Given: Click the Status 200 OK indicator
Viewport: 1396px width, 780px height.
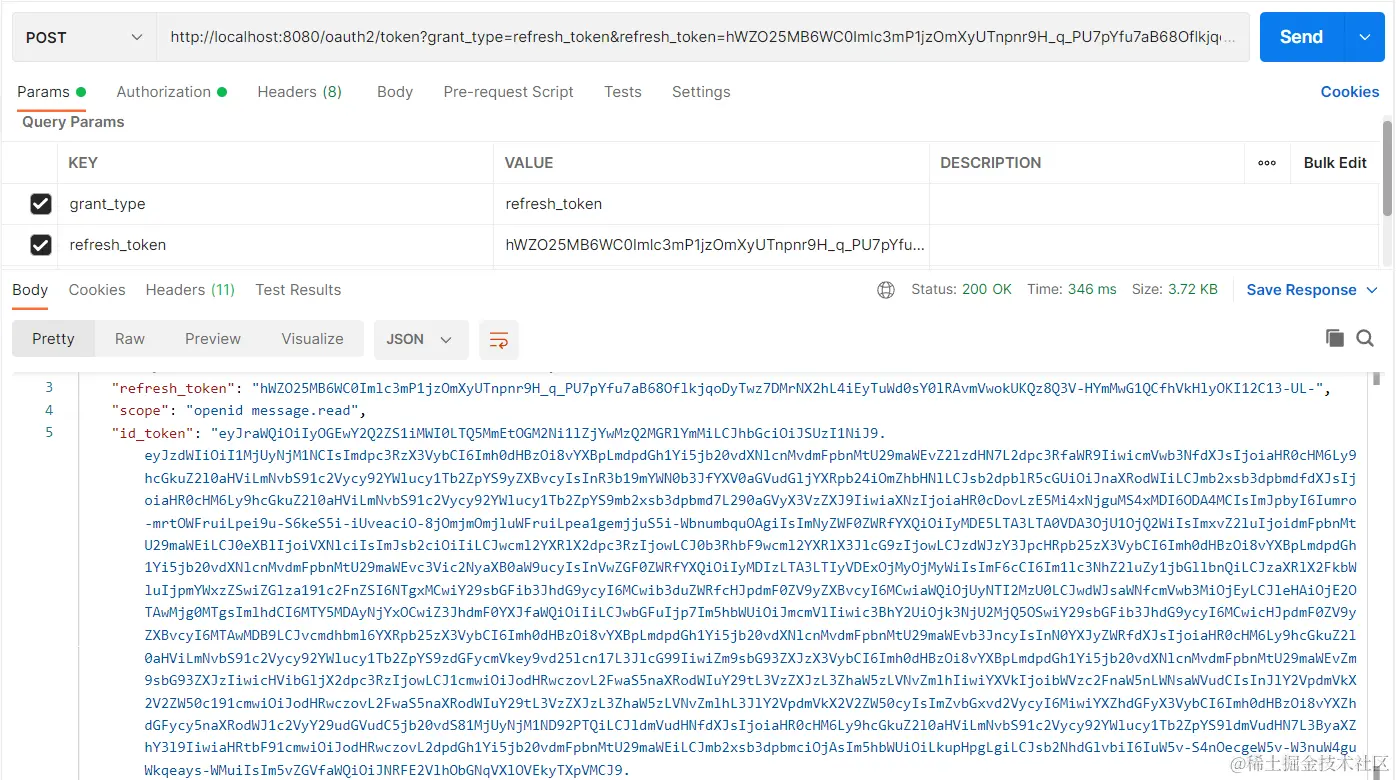Looking at the screenshot, I should tap(961, 290).
